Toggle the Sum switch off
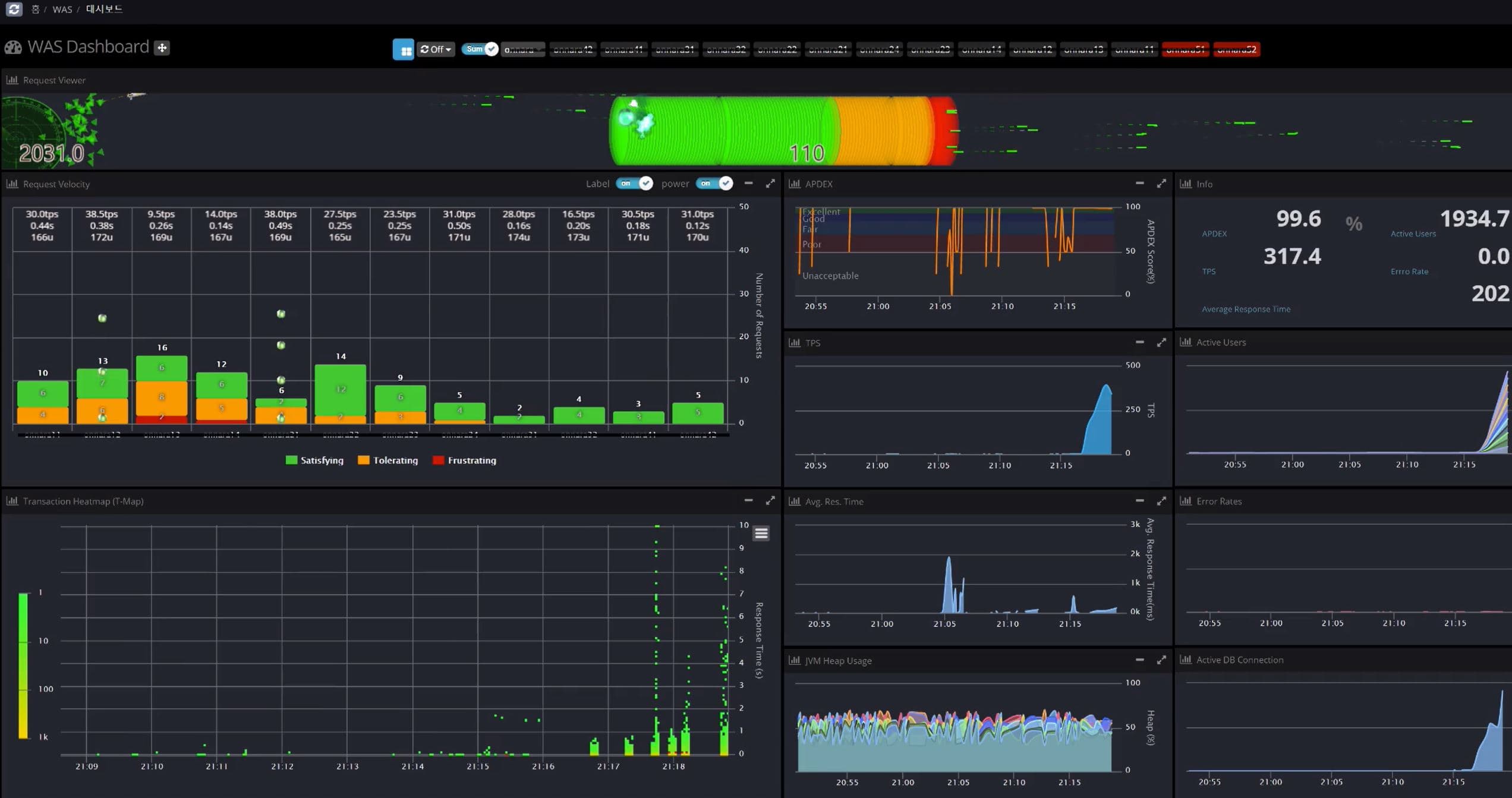The height and width of the screenshot is (798, 1512). 480,49
